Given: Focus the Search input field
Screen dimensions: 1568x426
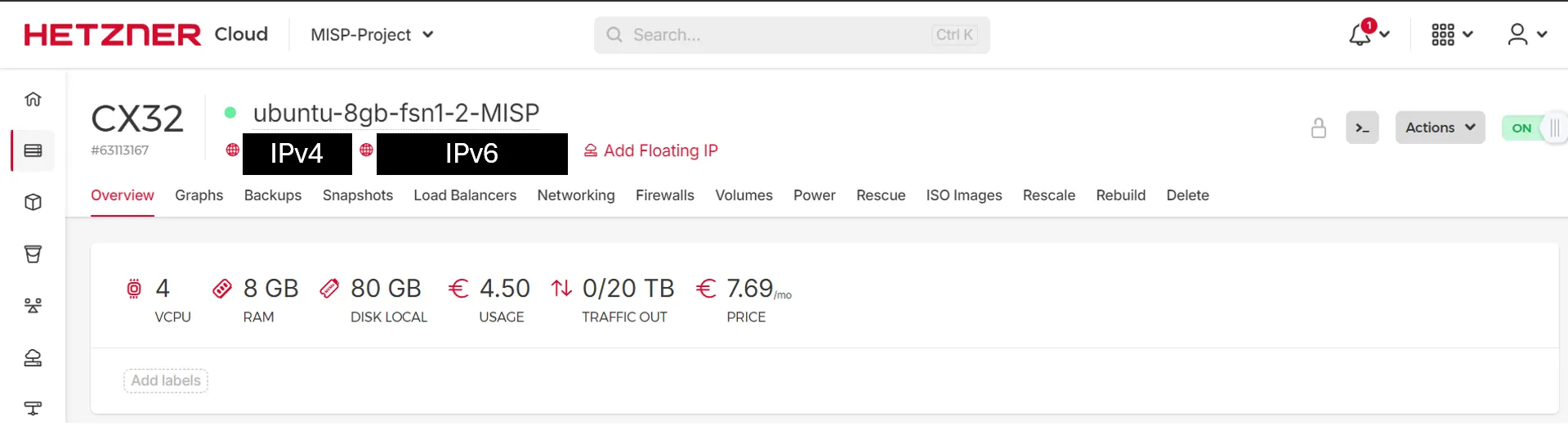Looking at the screenshot, I should pyautogui.click(x=776, y=34).
